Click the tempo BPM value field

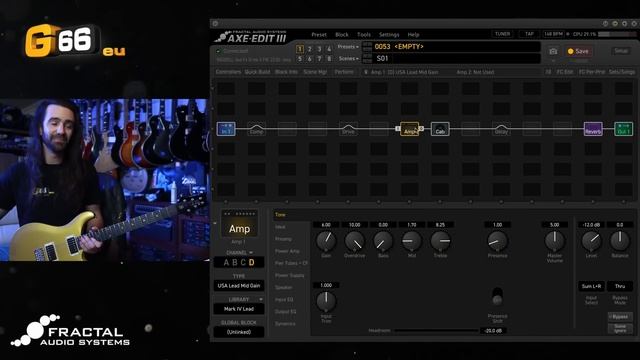pyautogui.click(x=554, y=34)
